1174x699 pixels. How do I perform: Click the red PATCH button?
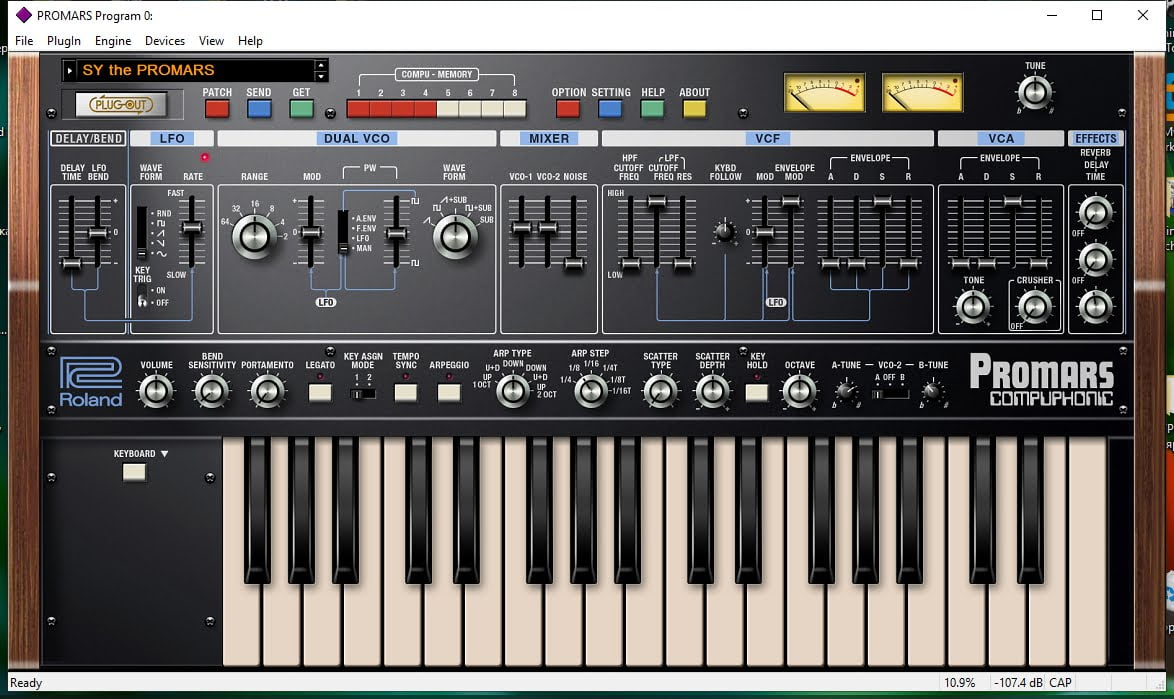point(217,109)
